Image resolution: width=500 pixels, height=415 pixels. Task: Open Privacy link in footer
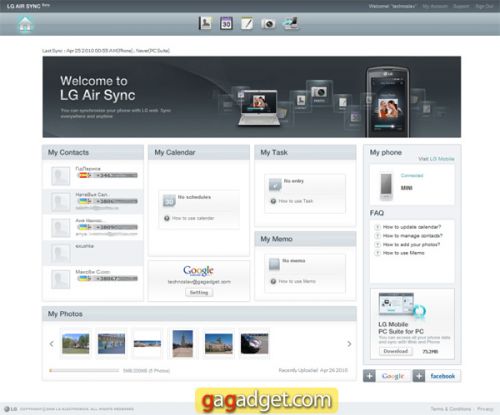[x=485, y=409]
